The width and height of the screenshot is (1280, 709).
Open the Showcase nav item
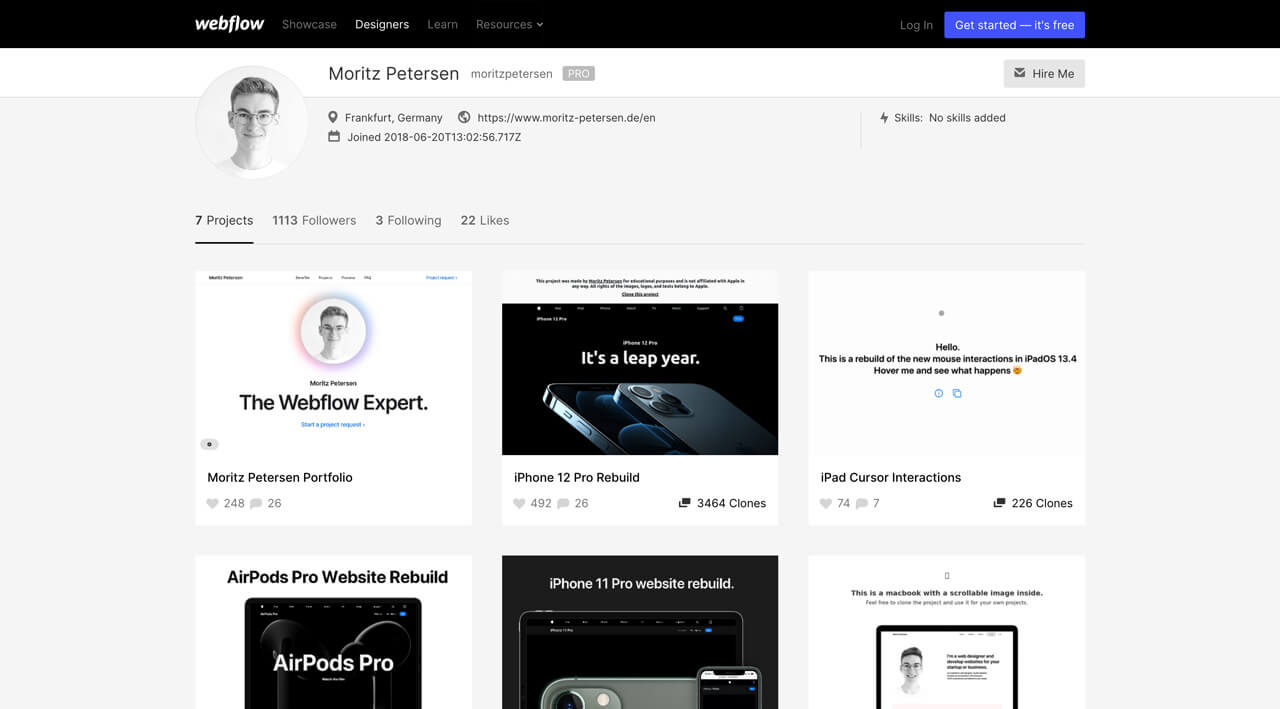tap(309, 24)
